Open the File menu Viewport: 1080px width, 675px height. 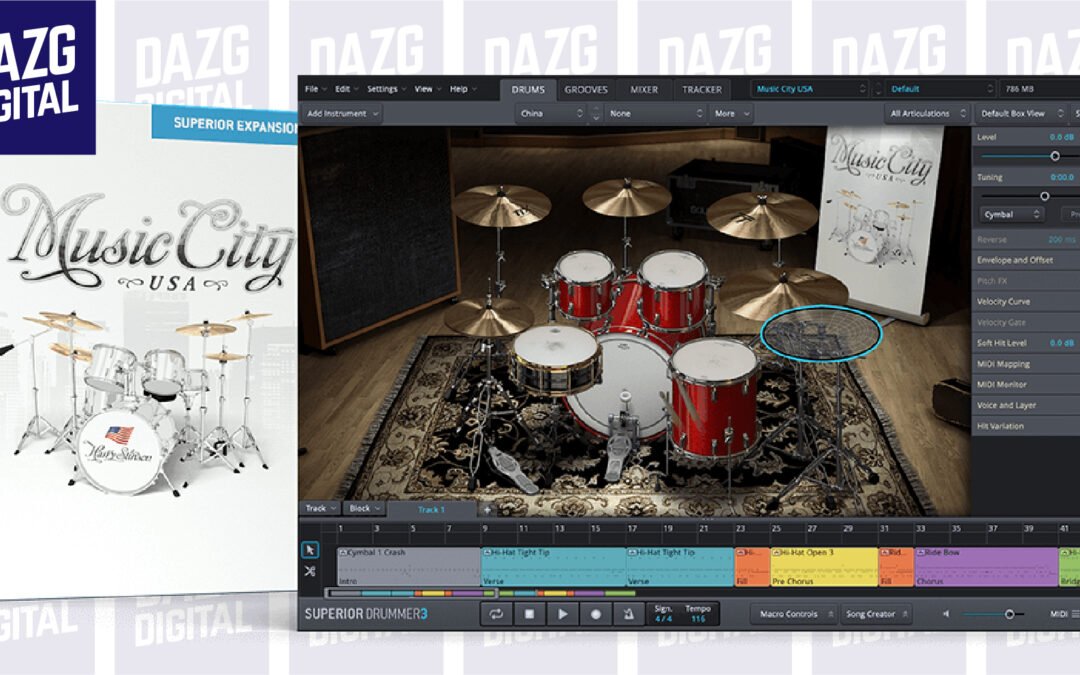(x=315, y=89)
